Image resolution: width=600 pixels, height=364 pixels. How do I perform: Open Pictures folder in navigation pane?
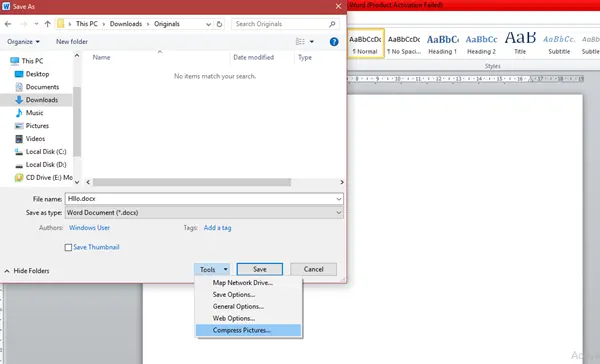[37, 126]
